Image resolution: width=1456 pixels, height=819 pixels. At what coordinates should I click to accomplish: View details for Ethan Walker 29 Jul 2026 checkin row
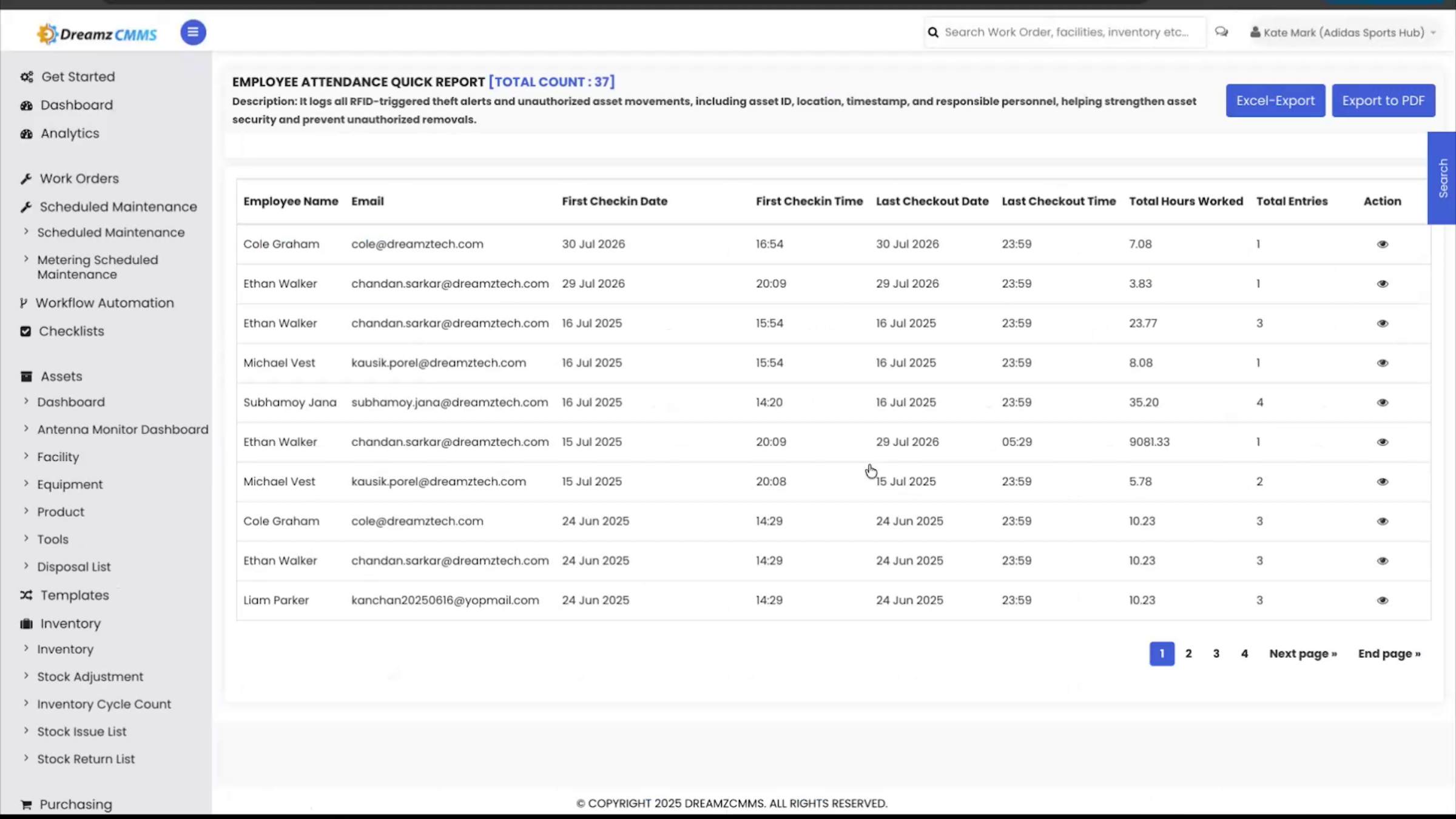click(x=1382, y=284)
